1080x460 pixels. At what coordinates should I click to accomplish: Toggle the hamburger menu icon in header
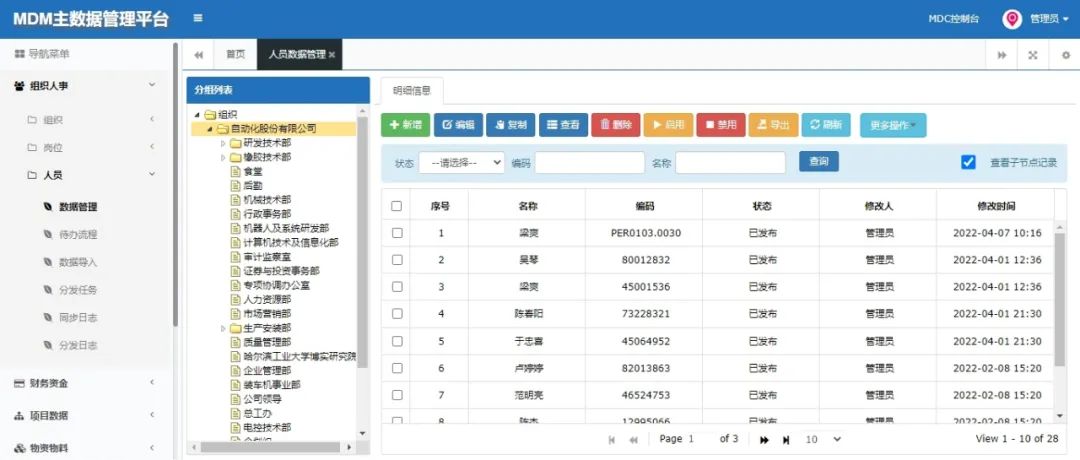pyautogui.click(x=198, y=19)
